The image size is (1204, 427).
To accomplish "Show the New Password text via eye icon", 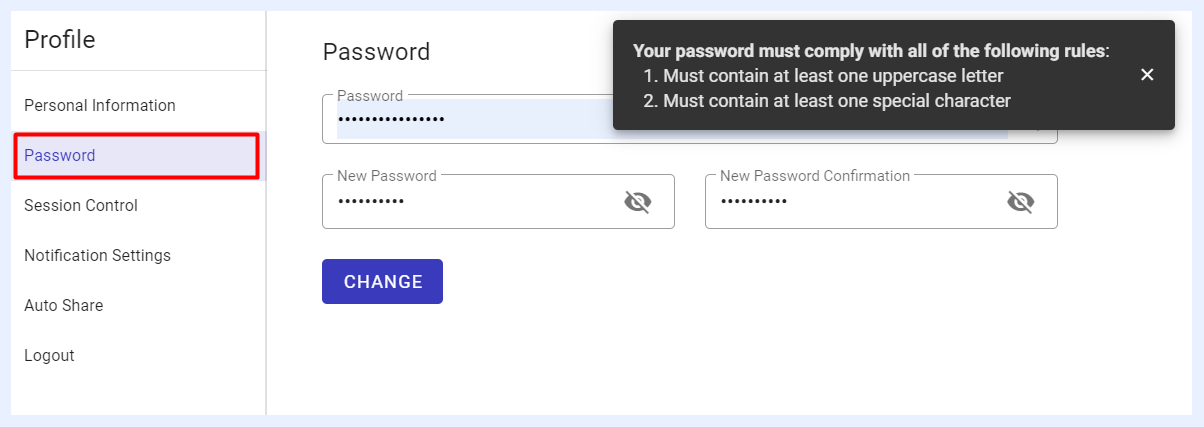I will 638,202.
